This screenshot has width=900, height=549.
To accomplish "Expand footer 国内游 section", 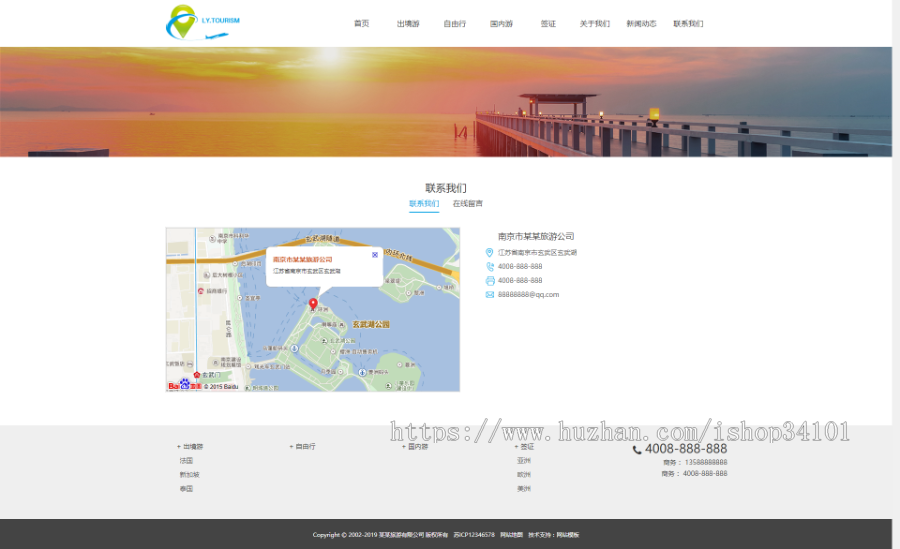I will [x=415, y=446].
